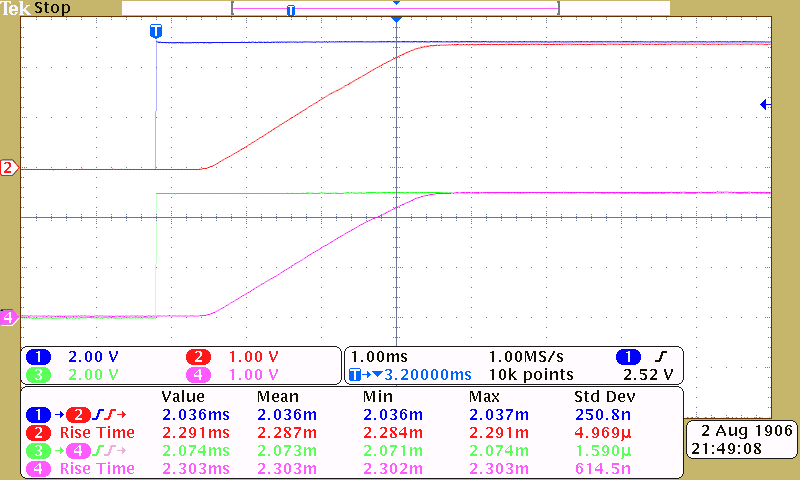This screenshot has height=480, width=800.
Task: Click the 21:49:08 time readout
Action: (727, 449)
